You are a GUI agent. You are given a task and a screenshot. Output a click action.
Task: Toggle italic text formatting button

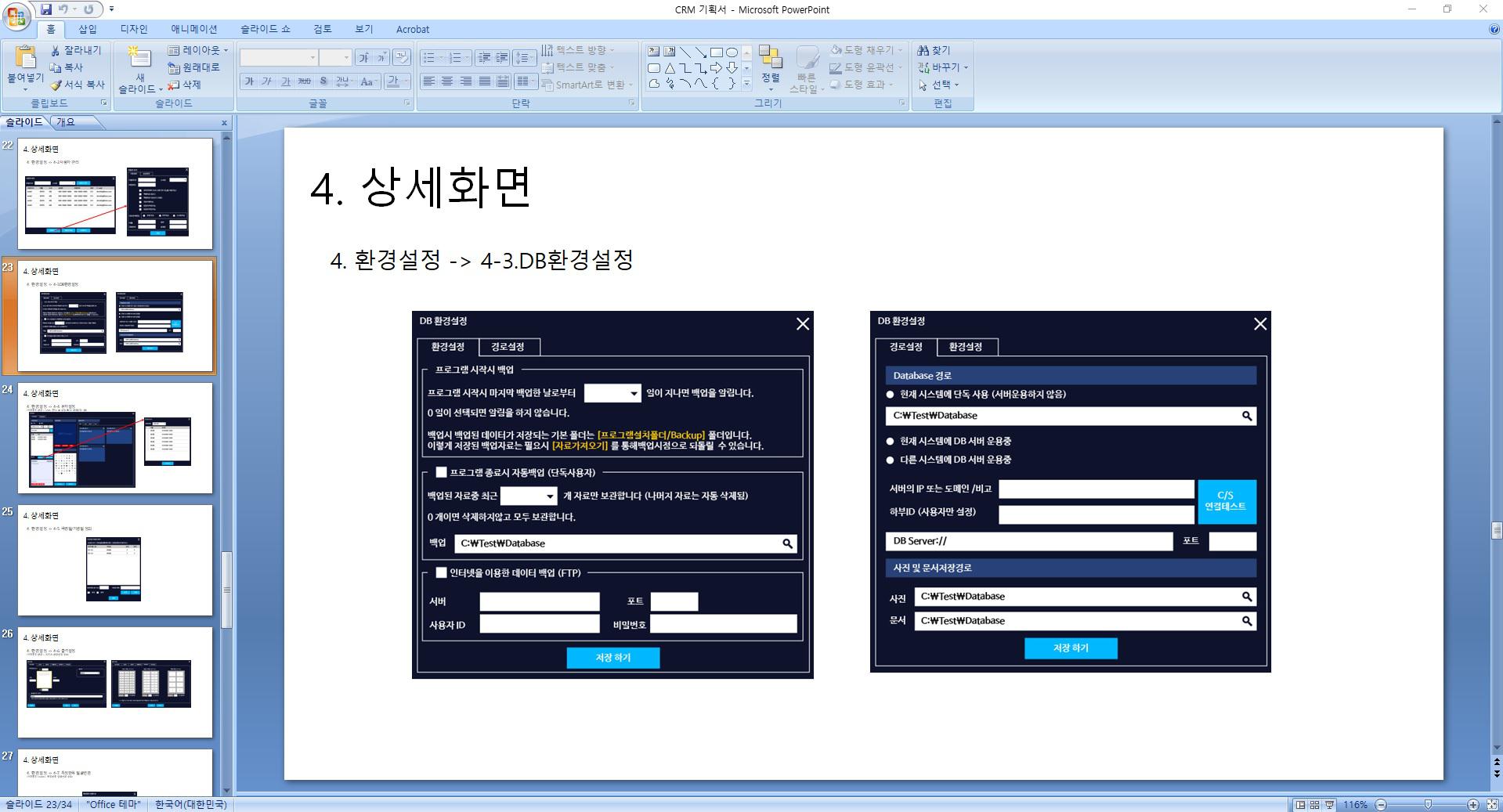[x=267, y=81]
